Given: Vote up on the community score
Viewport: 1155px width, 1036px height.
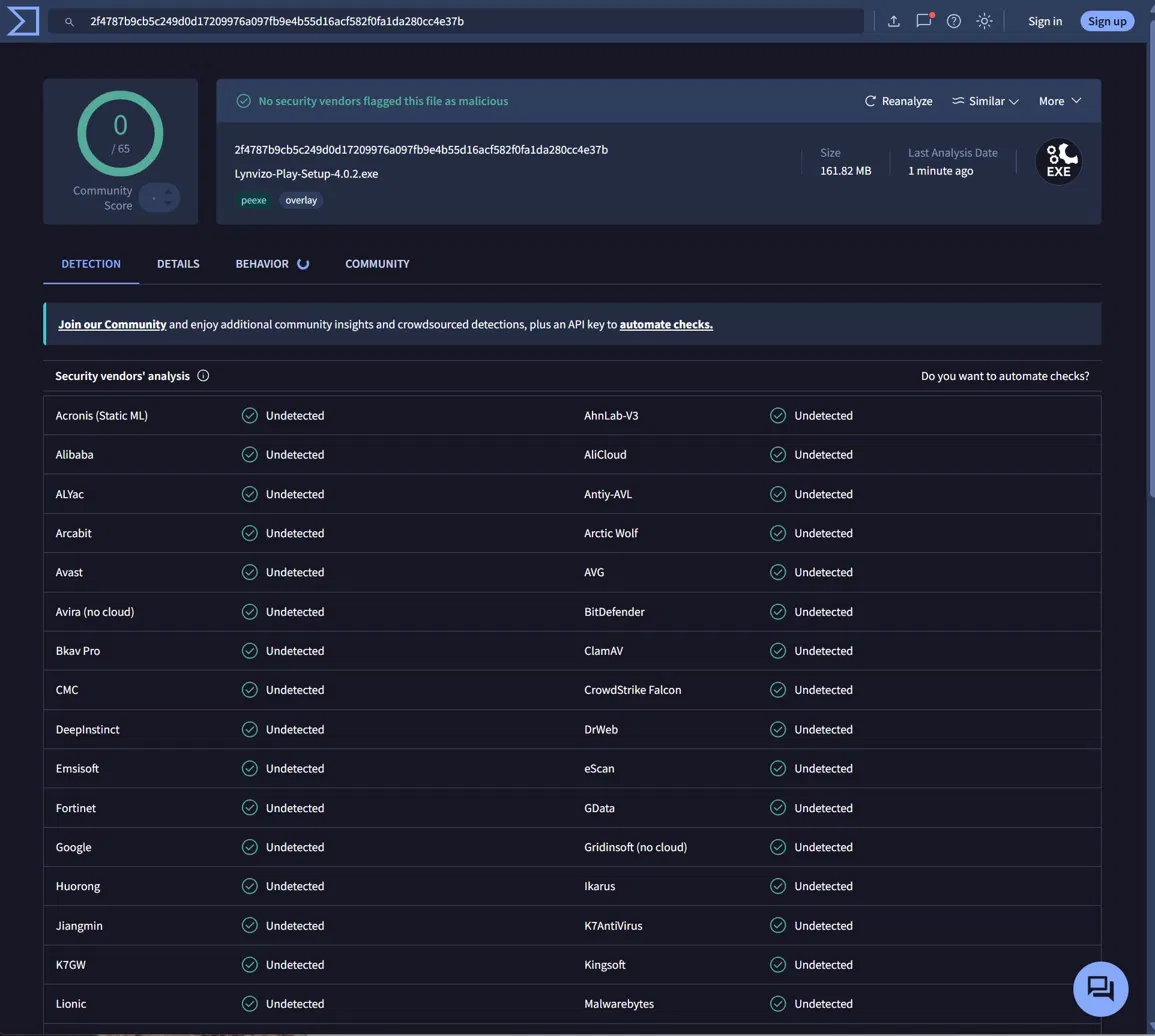Looking at the screenshot, I should pyautogui.click(x=168, y=192).
